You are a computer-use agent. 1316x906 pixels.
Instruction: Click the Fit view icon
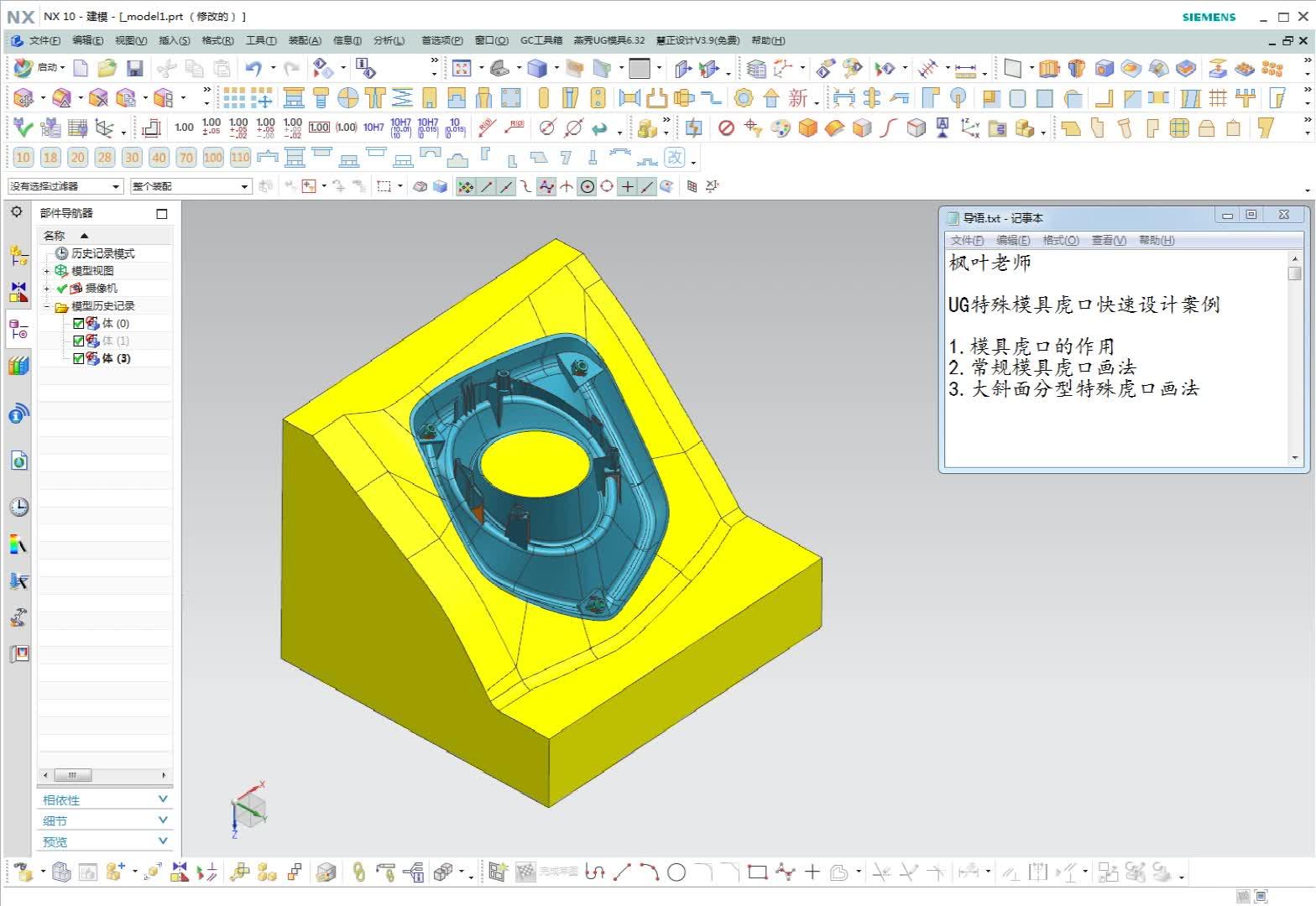(462, 68)
